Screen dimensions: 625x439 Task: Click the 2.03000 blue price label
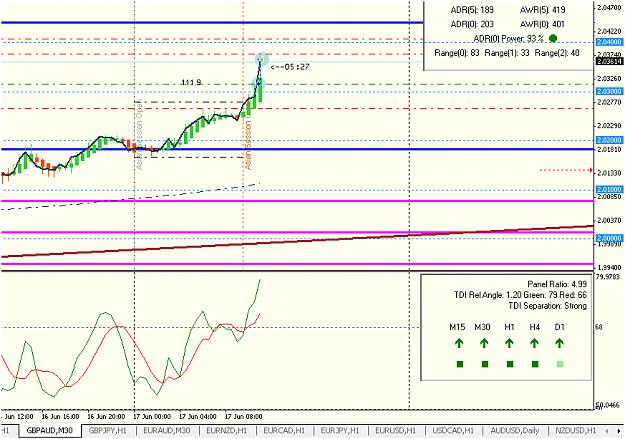click(609, 91)
